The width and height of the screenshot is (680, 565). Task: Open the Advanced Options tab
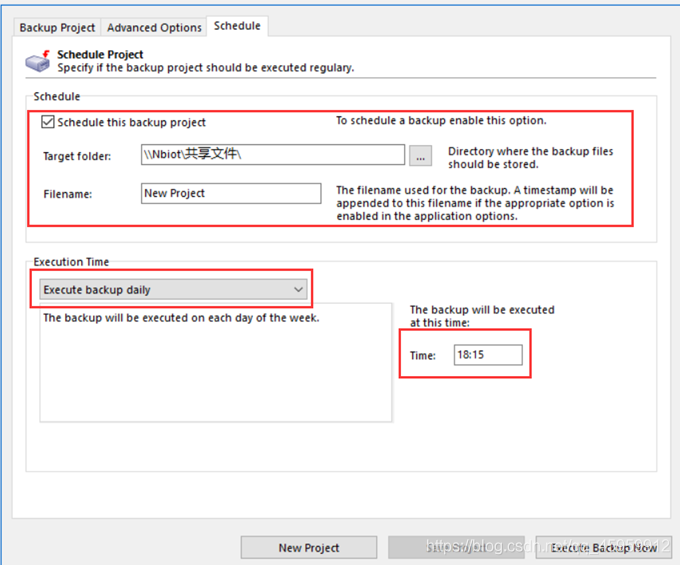point(154,27)
